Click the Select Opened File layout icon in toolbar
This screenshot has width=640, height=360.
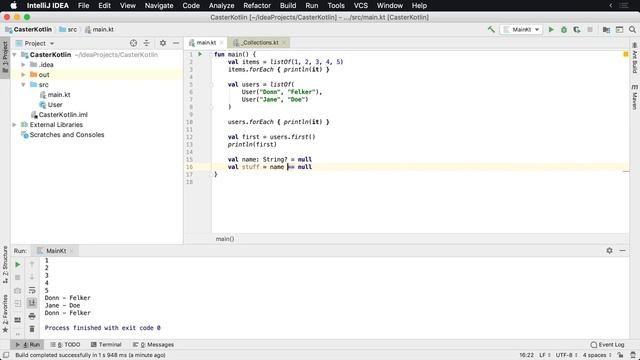coord(620,29)
